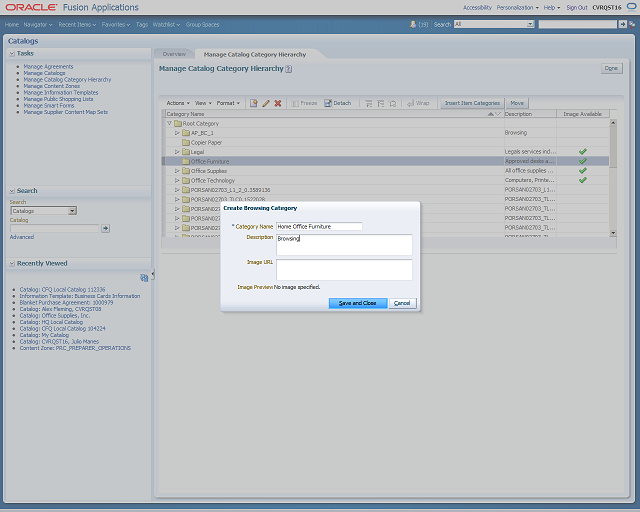Click the left pane collapse splitter handle

coord(153,274)
